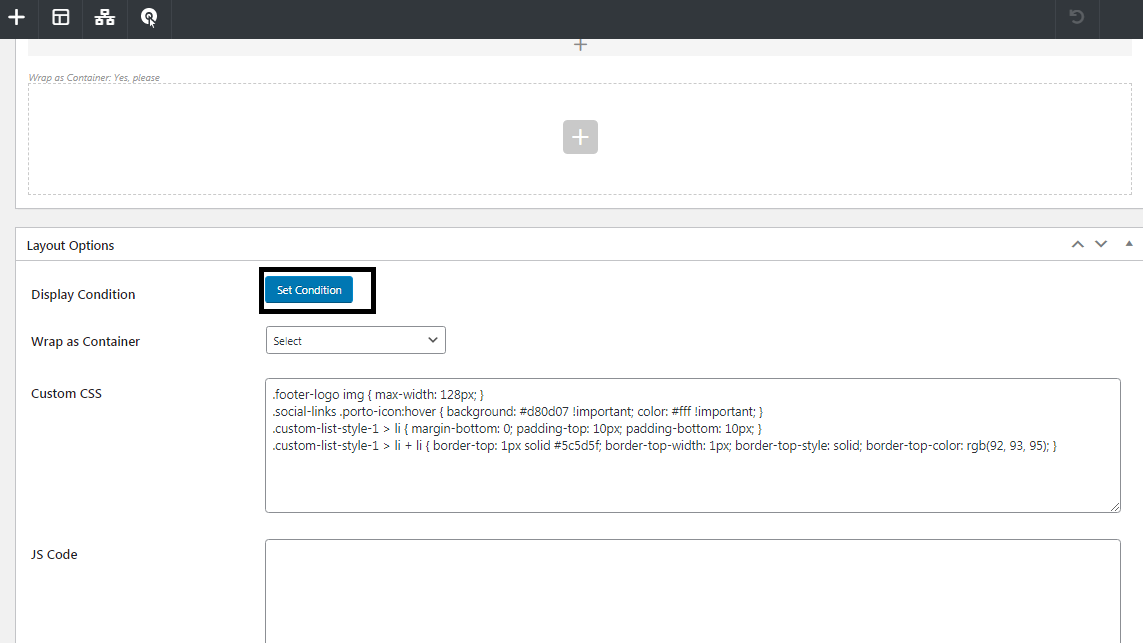The image size is (1143, 643).
Task: Click the Custom CSS field label
Action: tap(66, 394)
